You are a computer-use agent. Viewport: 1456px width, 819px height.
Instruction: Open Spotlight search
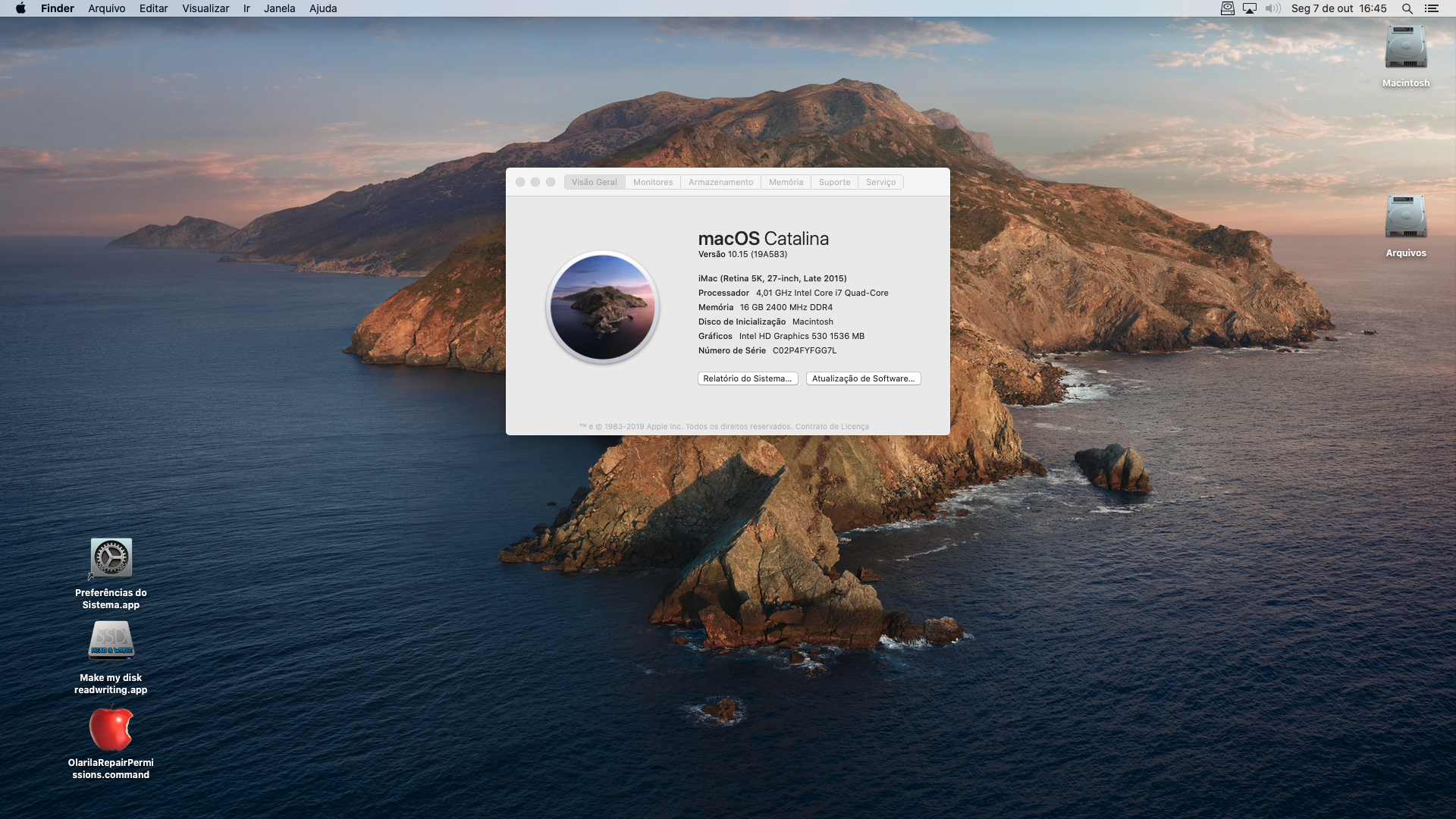1407,8
